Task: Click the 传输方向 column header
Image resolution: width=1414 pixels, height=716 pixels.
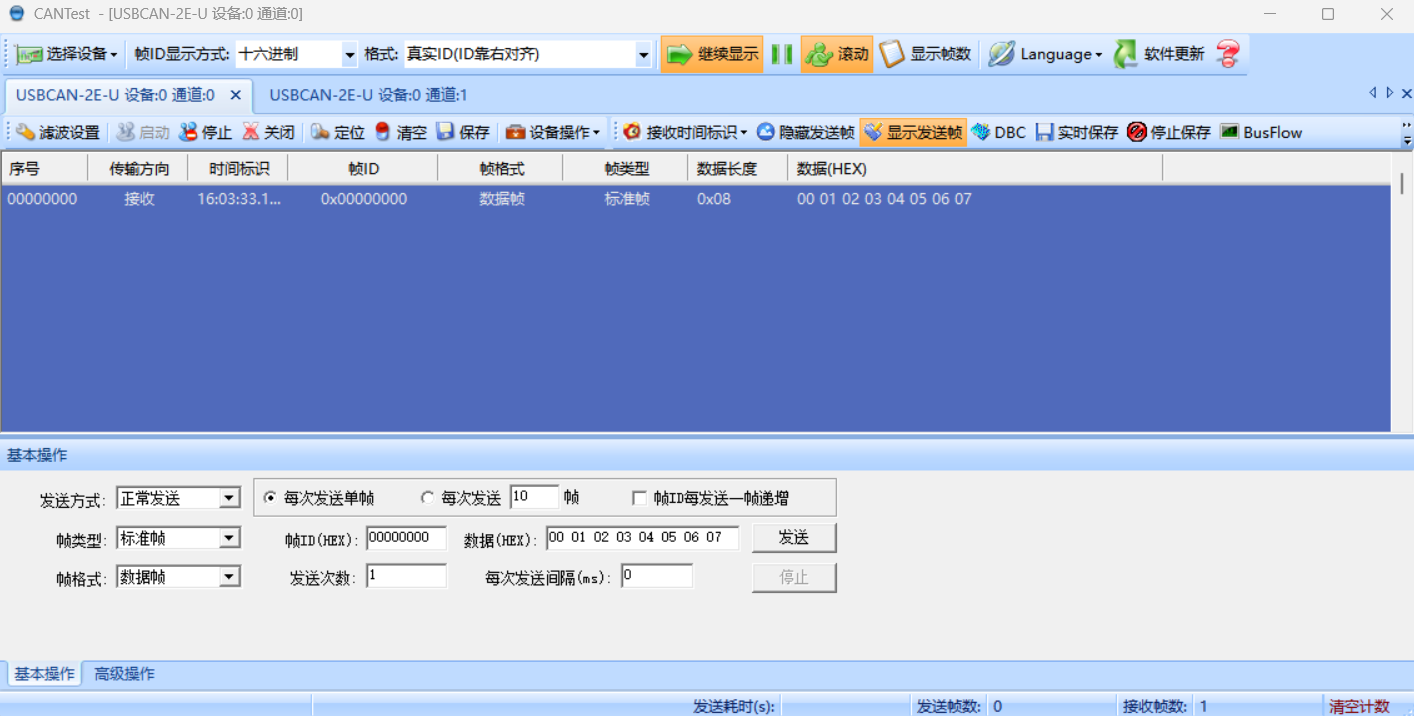Action: tap(138, 168)
